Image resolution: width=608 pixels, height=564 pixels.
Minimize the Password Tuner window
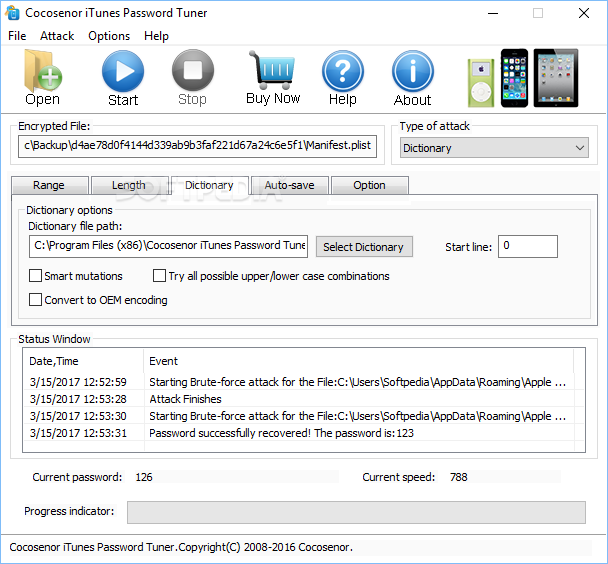pos(493,13)
